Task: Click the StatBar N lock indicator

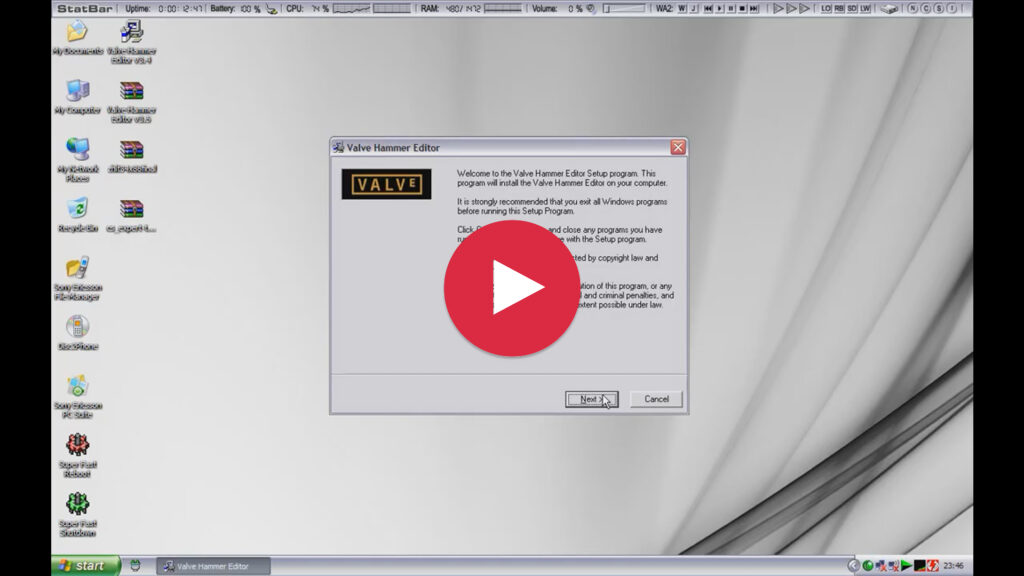Action: [x=913, y=8]
